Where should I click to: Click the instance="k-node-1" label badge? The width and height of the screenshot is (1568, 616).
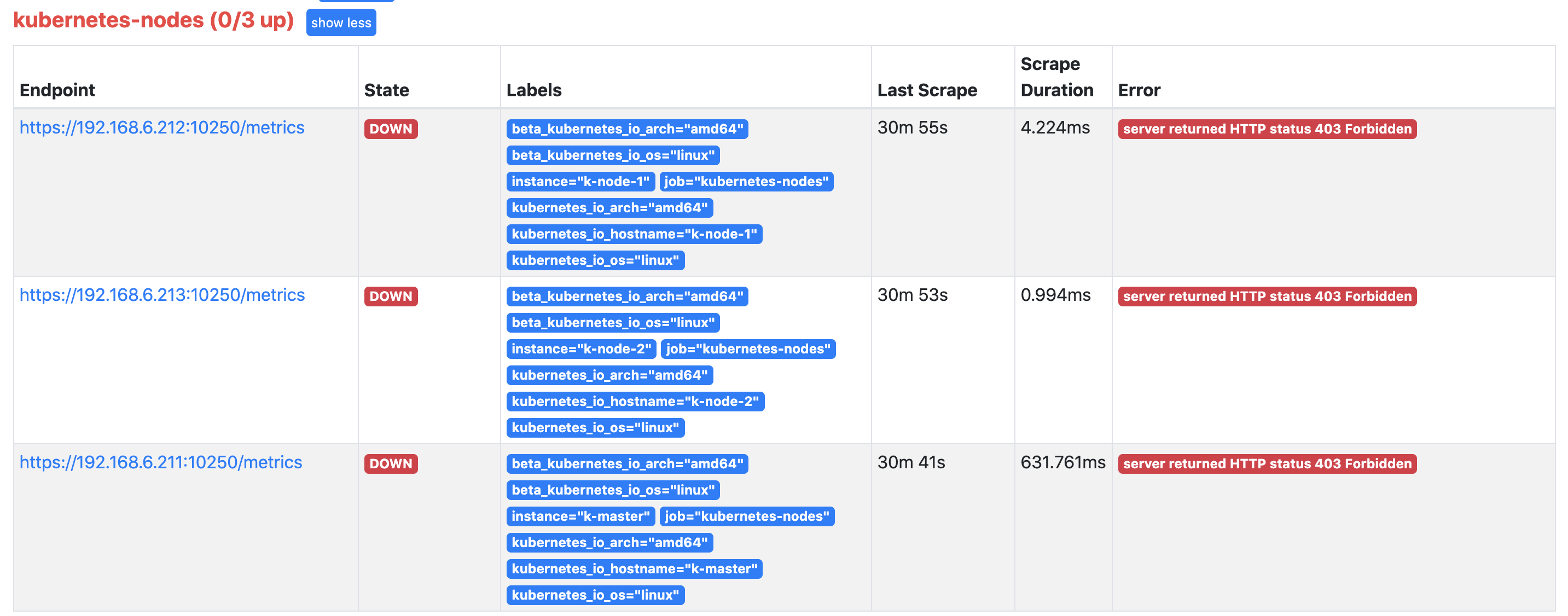click(580, 182)
